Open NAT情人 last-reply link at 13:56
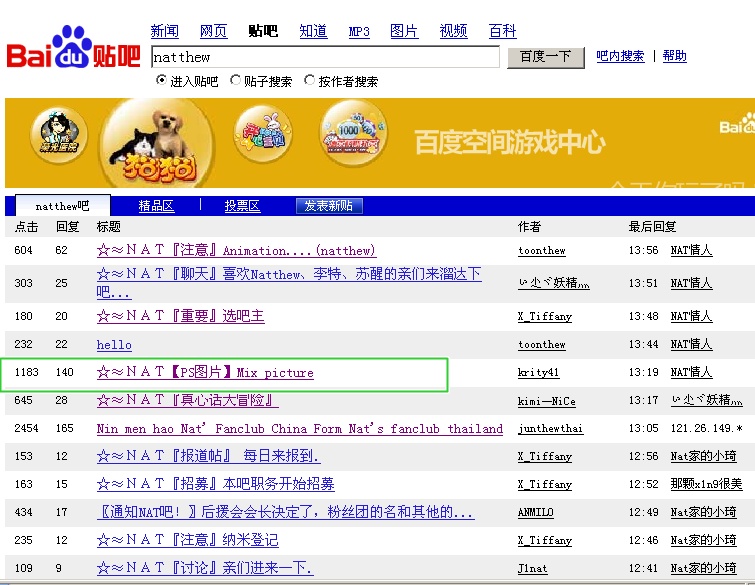 coord(691,250)
